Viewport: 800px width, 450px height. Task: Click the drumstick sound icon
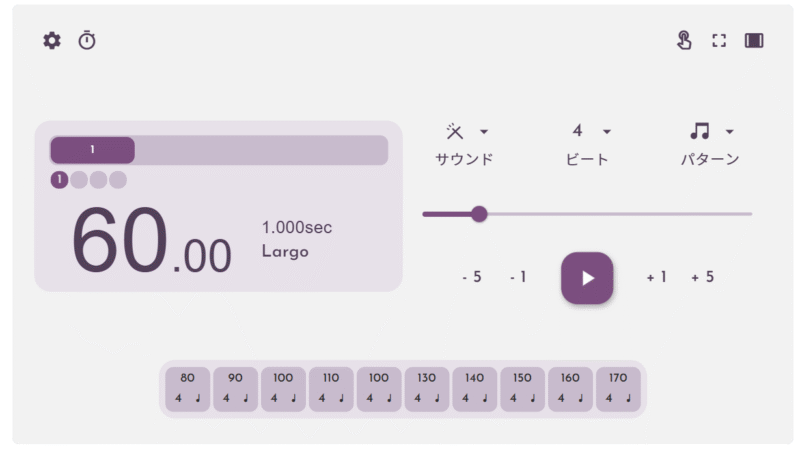coord(454,132)
